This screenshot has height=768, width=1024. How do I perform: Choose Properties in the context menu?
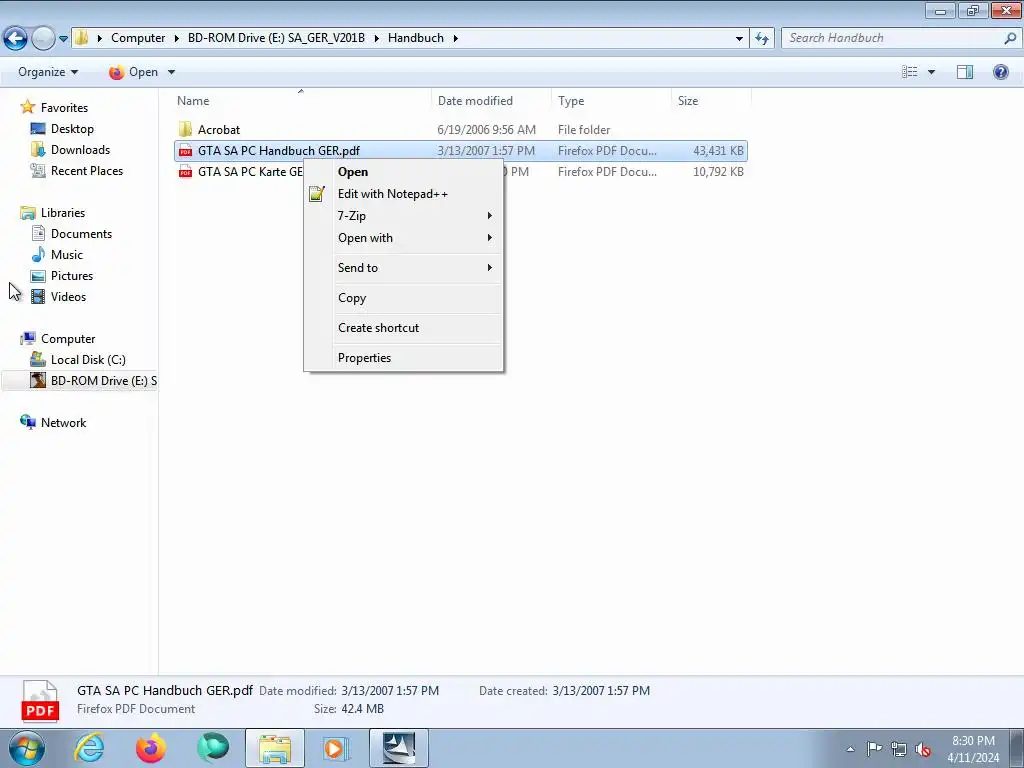404,358
